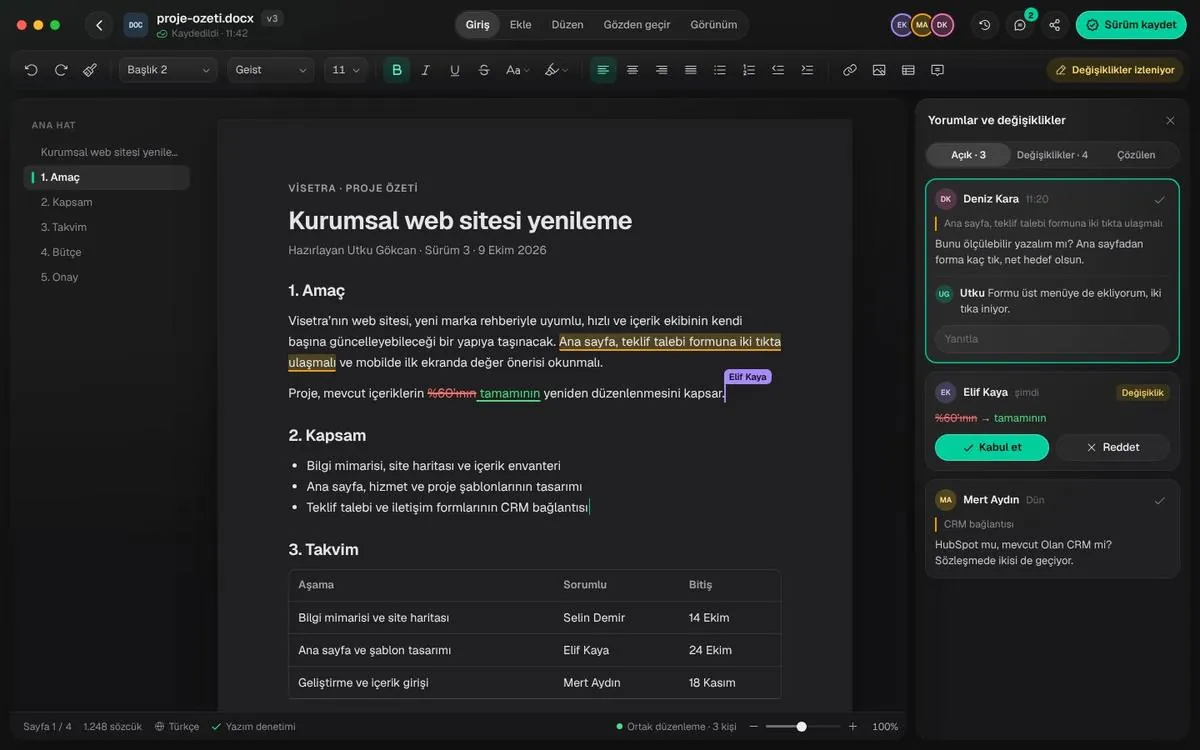Open the Türkçe language selector
Viewport: 1200px width, 750px height.
[x=177, y=727]
